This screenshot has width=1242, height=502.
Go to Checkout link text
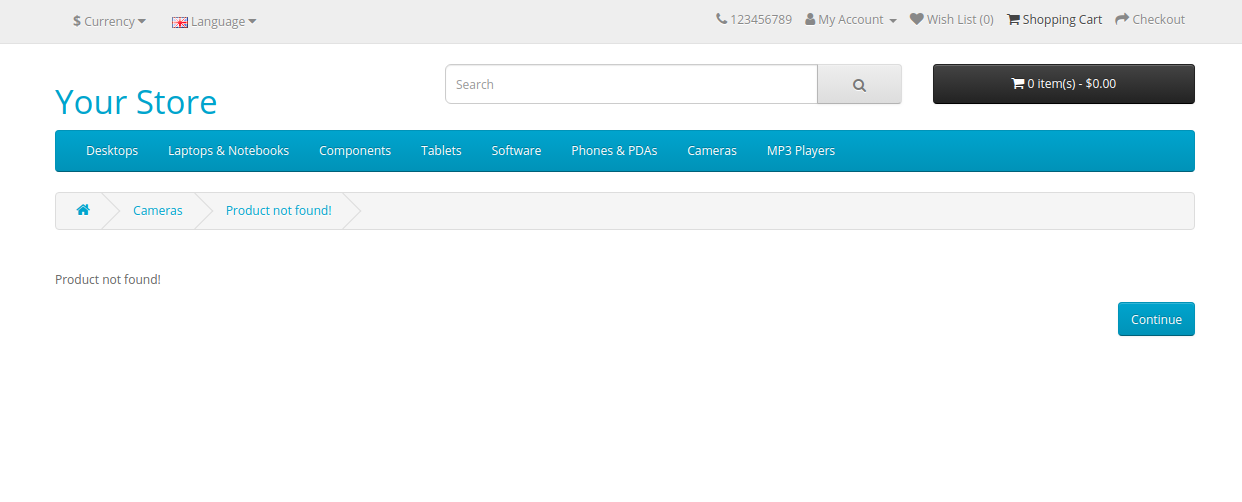point(1158,20)
